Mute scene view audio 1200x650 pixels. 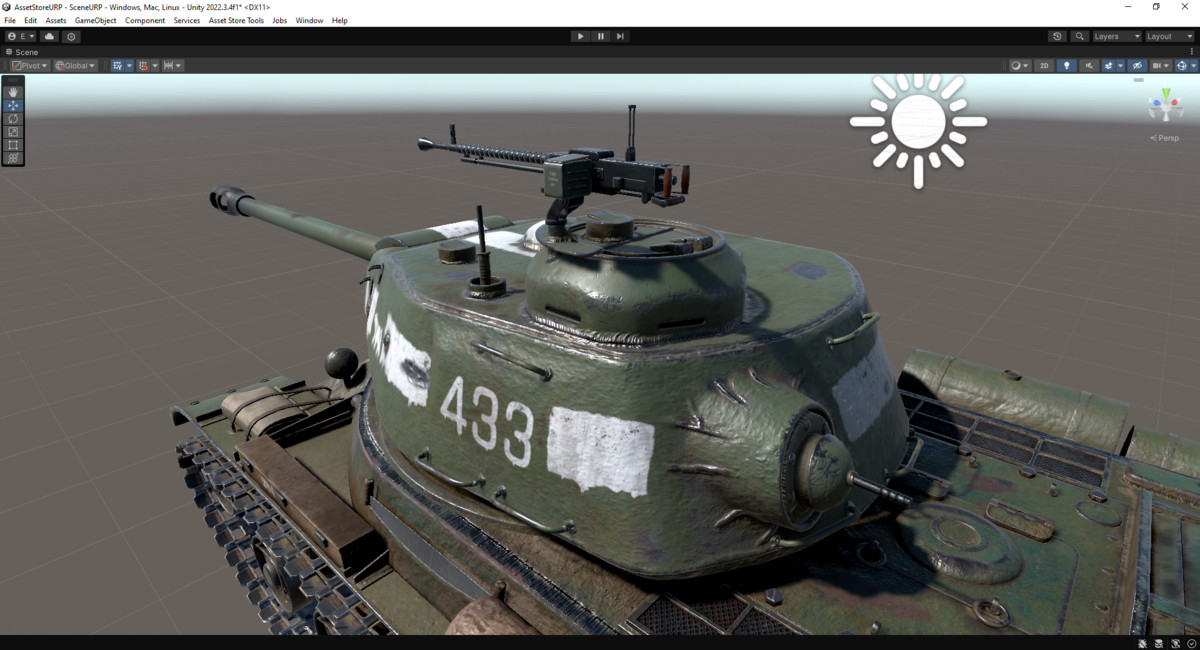click(1089, 65)
